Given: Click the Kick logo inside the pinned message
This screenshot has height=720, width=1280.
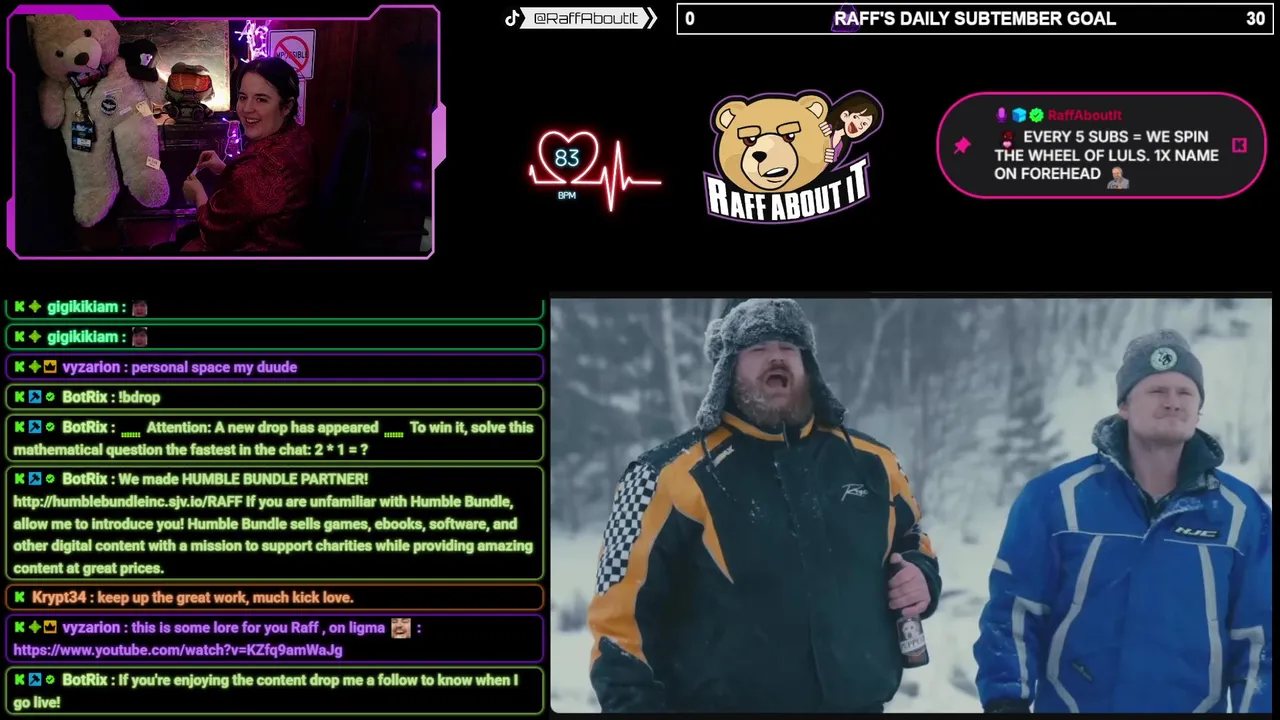Looking at the screenshot, I should [x=1239, y=146].
